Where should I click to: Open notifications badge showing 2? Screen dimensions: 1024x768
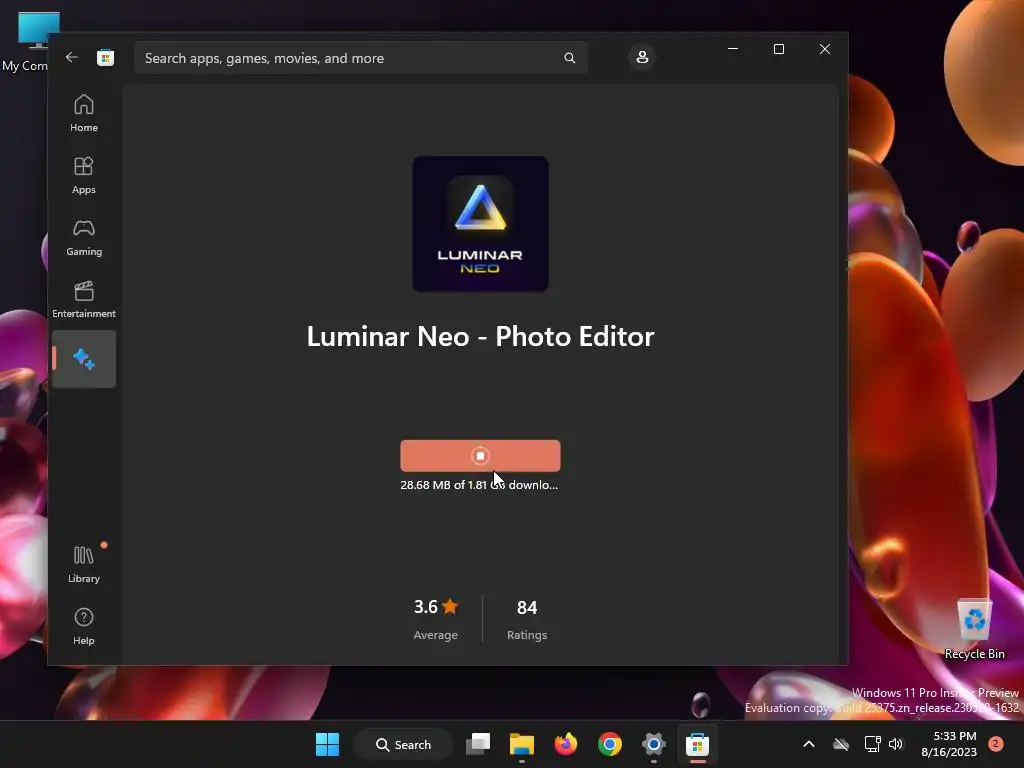(995, 744)
